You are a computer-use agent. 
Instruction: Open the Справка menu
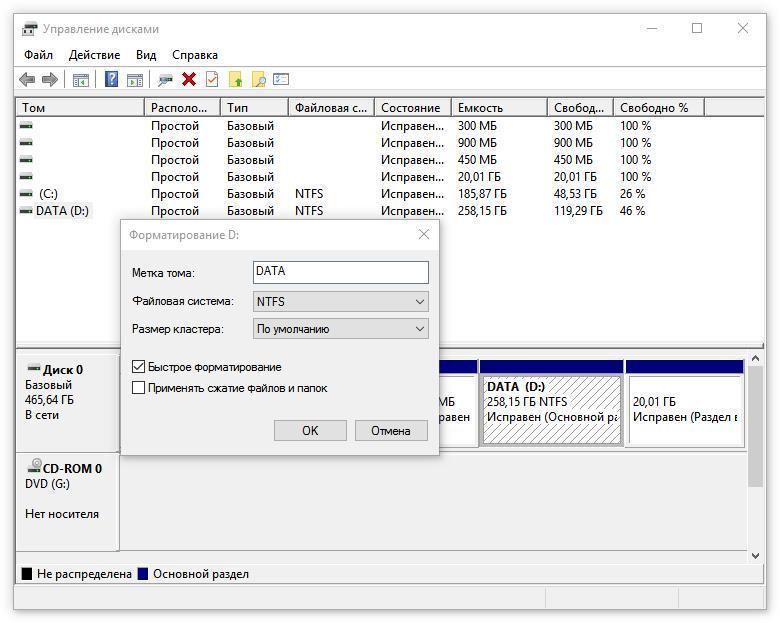pos(195,55)
